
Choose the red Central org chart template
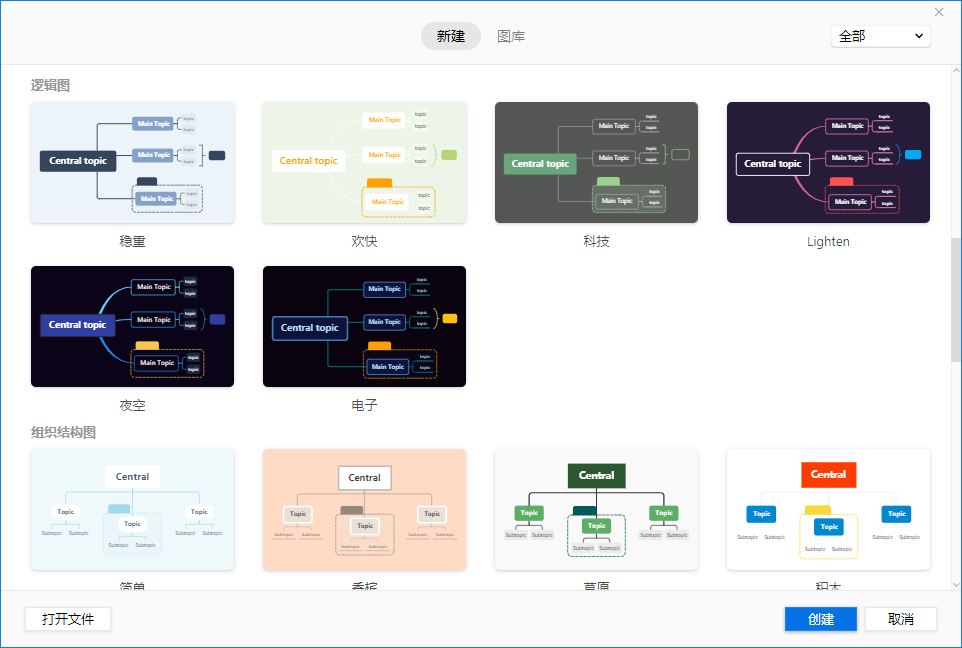pyautogui.click(x=828, y=509)
